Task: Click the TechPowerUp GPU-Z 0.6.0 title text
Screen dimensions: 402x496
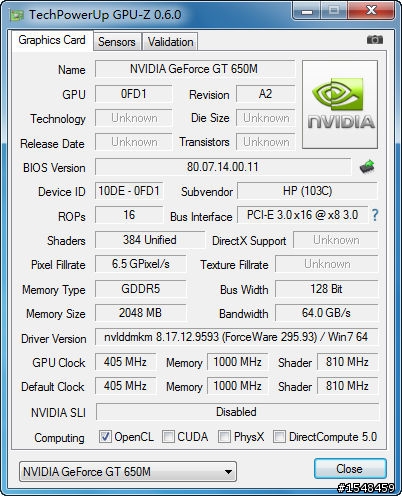Action: [105, 15]
